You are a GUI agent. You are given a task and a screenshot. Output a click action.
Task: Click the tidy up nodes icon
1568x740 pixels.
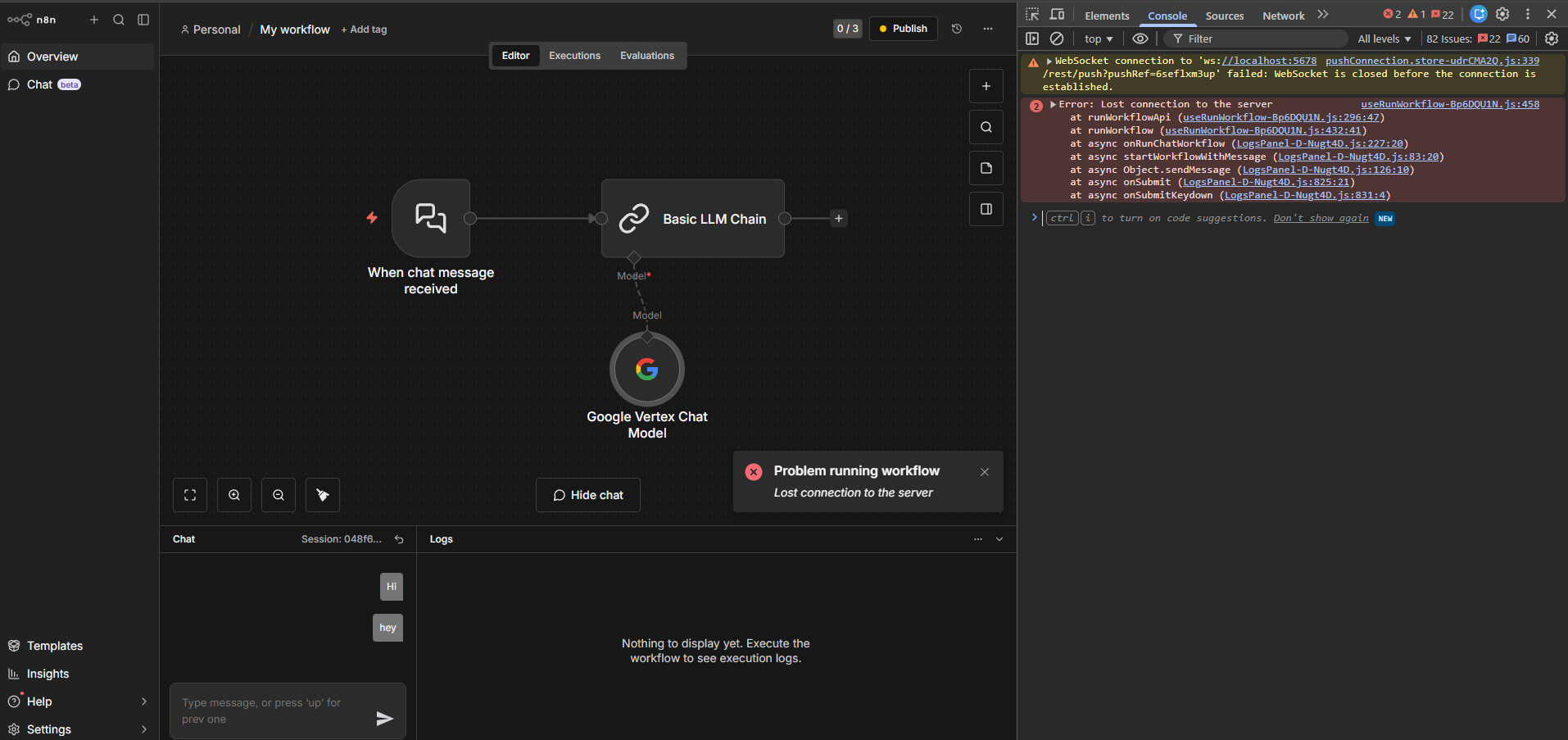323,495
